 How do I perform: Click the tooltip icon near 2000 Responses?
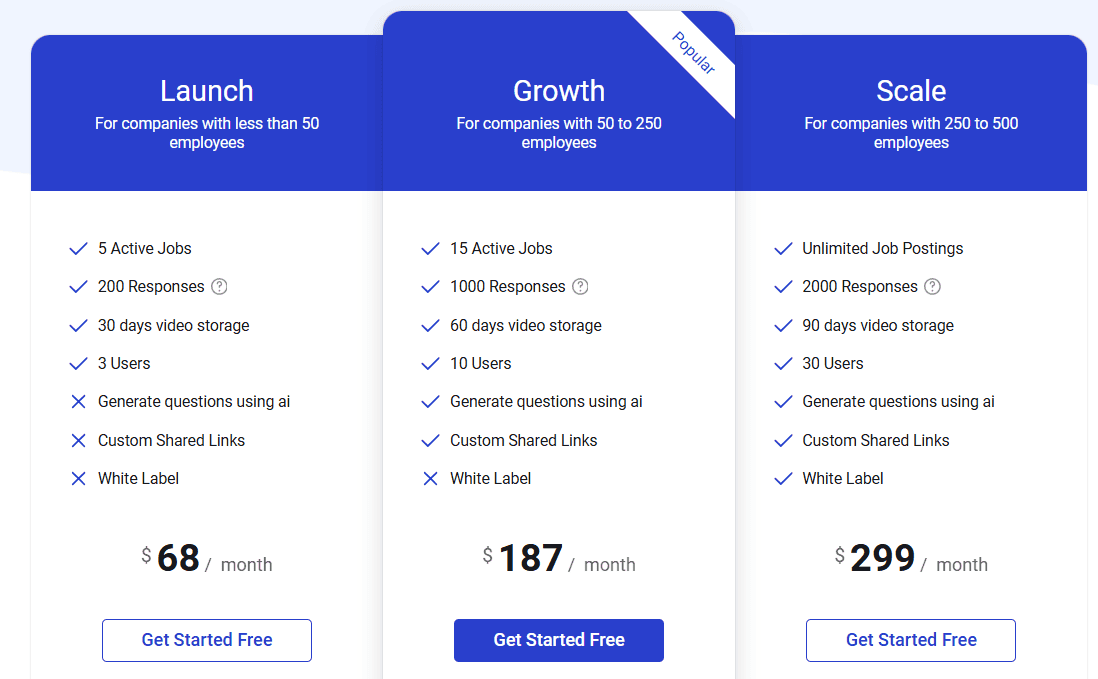[932, 287]
